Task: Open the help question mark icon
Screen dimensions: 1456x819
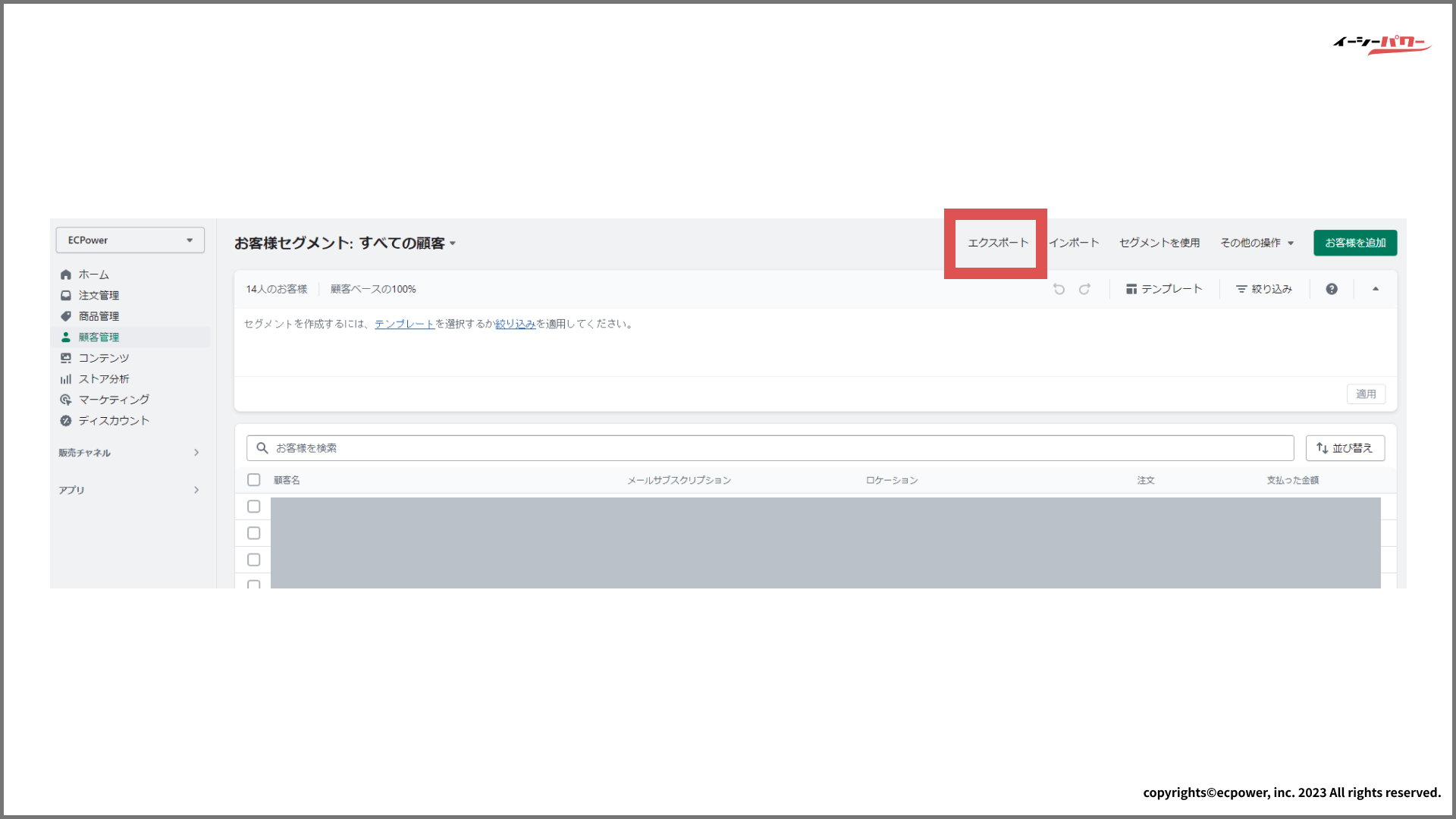Action: coord(1332,289)
